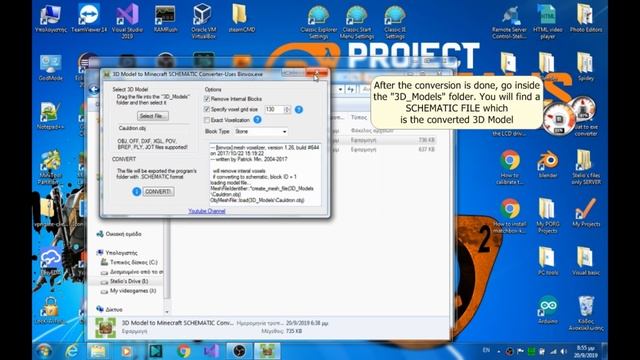Open Classic IE Settings shortcut
The width and height of the screenshot is (640, 360).
coord(395,21)
